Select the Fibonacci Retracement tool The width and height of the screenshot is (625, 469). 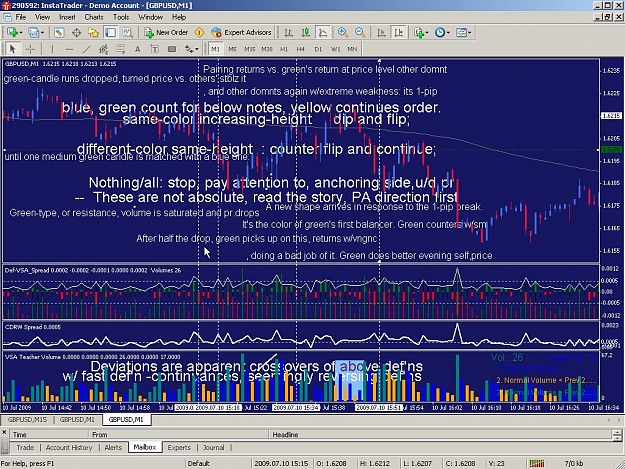(x=120, y=49)
